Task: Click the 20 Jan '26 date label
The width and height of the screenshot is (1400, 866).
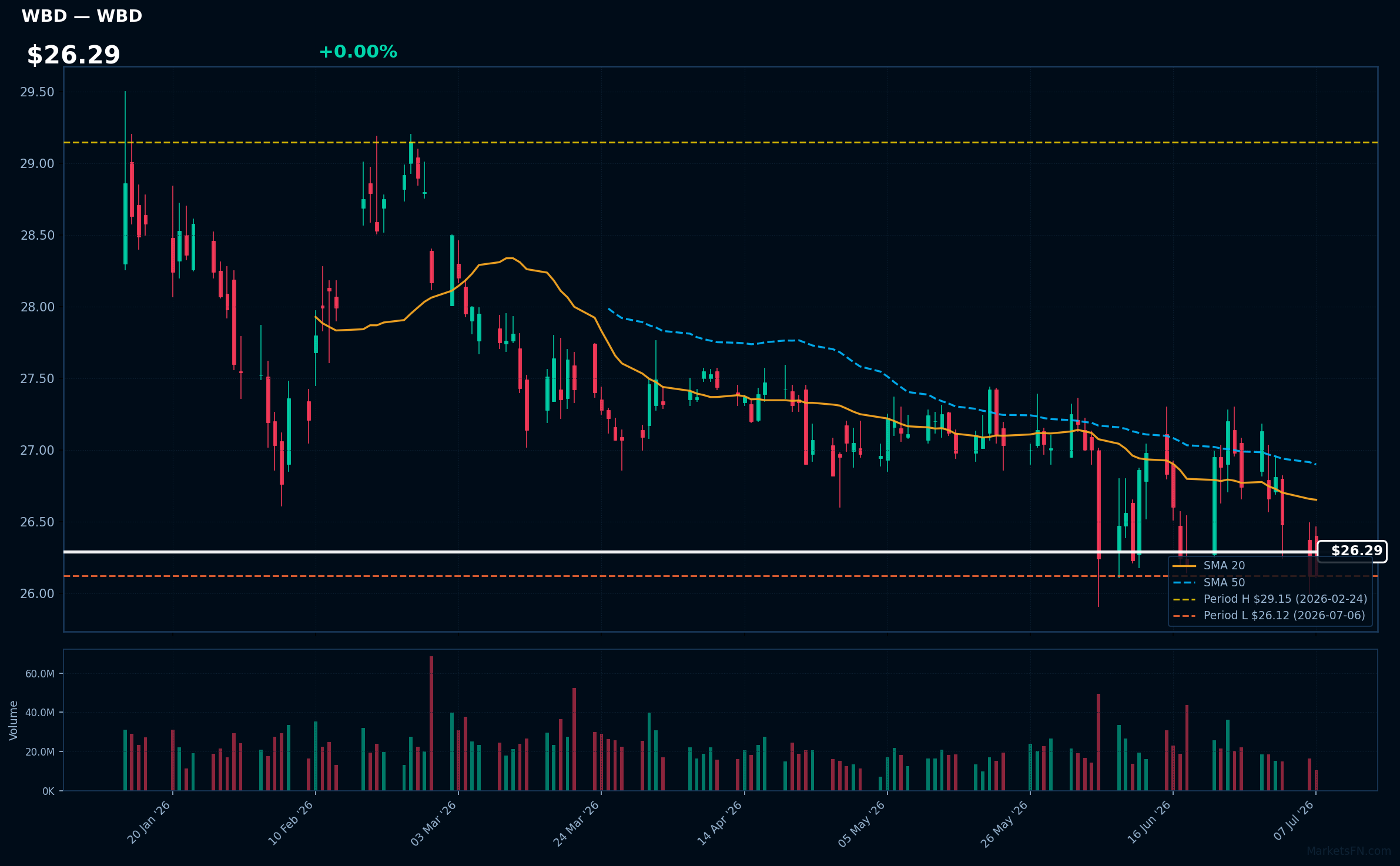Action: [x=149, y=823]
